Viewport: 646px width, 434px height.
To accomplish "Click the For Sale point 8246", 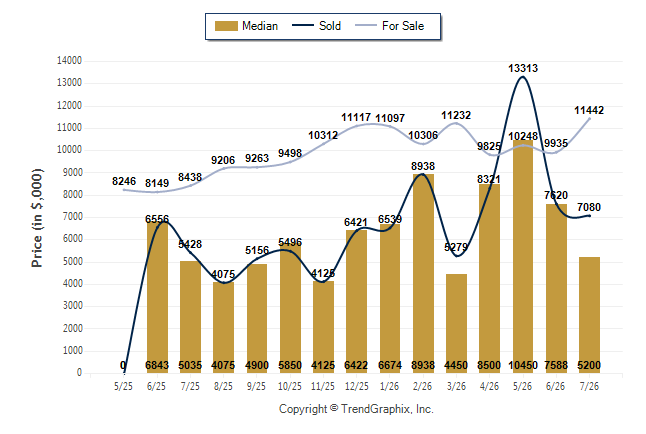I will [124, 190].
